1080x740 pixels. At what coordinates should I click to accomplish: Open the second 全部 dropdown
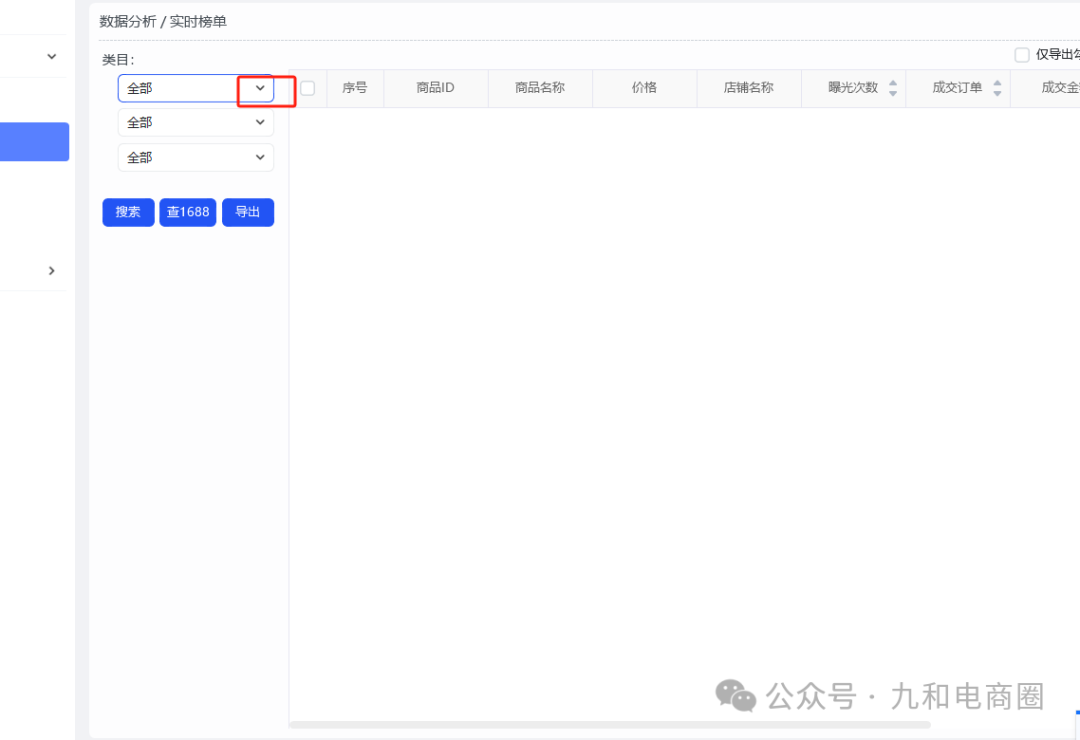click(x=195, y=122)
